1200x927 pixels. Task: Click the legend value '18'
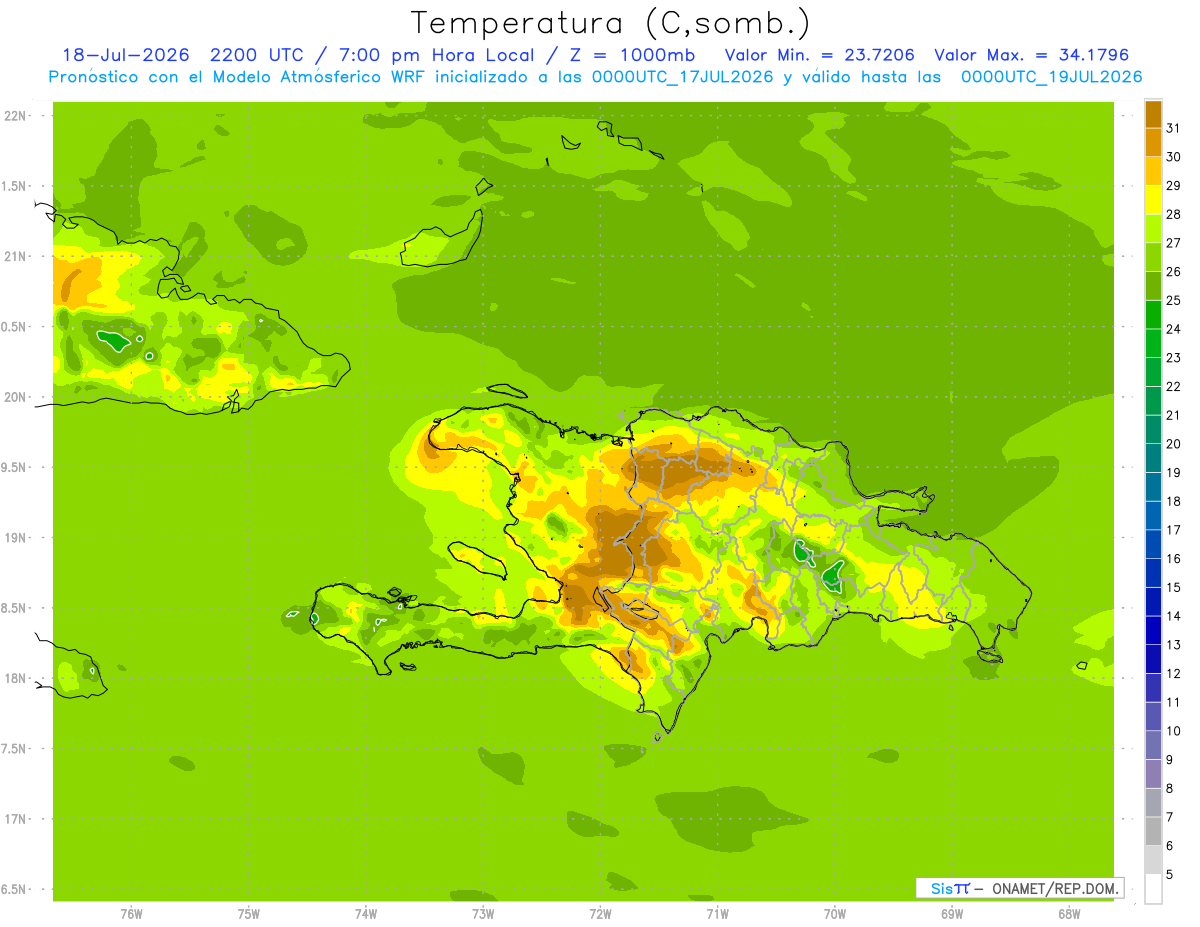tap(1174, 502)
